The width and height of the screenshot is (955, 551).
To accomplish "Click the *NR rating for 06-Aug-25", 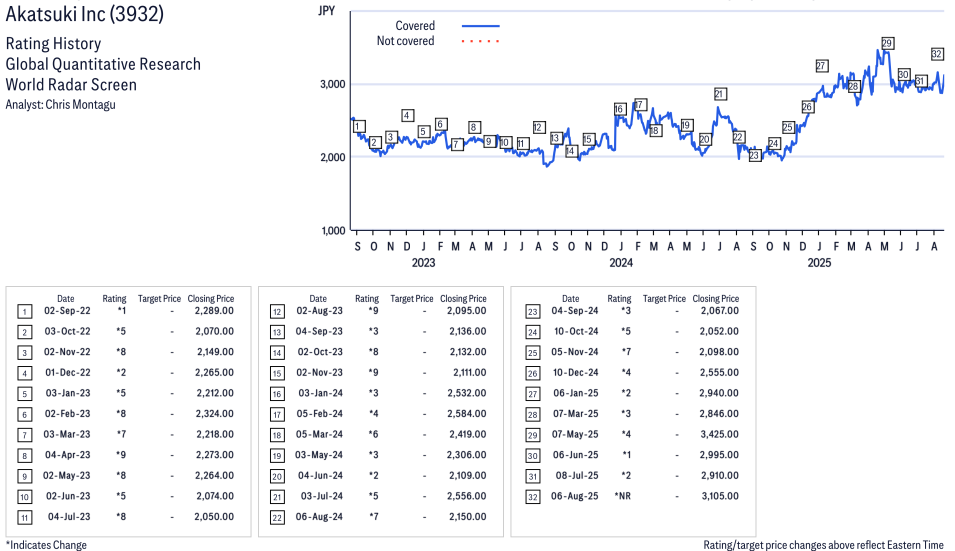I will [622, 496].
